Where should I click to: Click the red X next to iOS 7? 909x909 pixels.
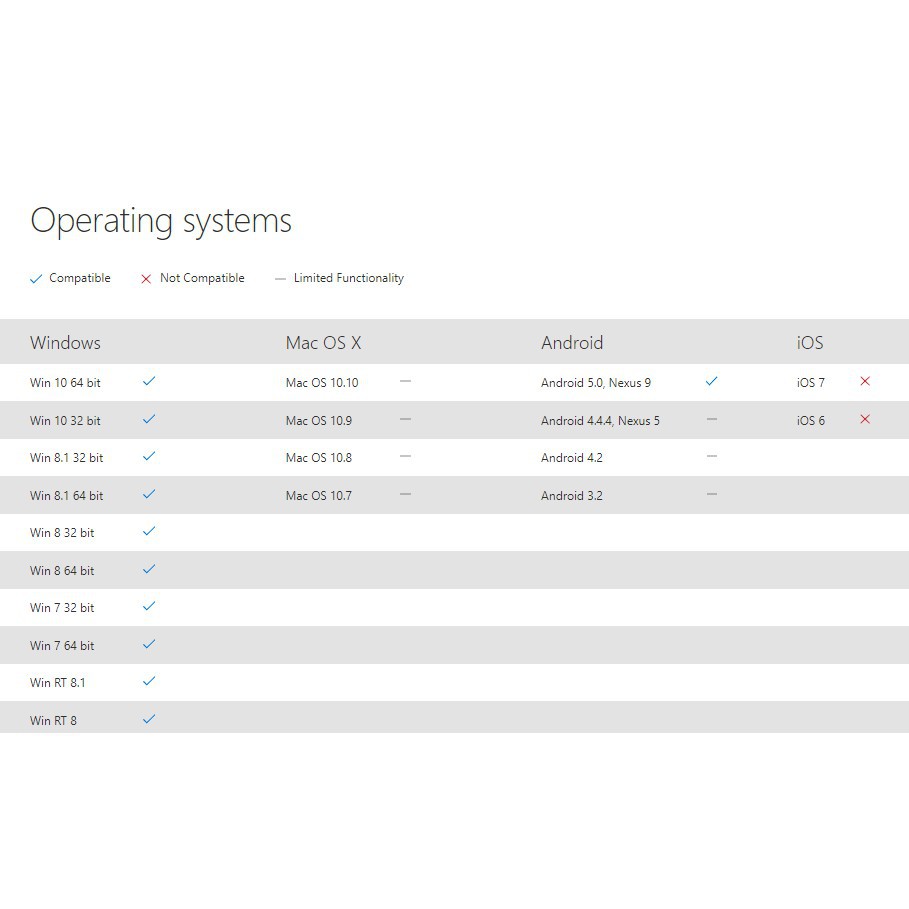tap(865, 381)
